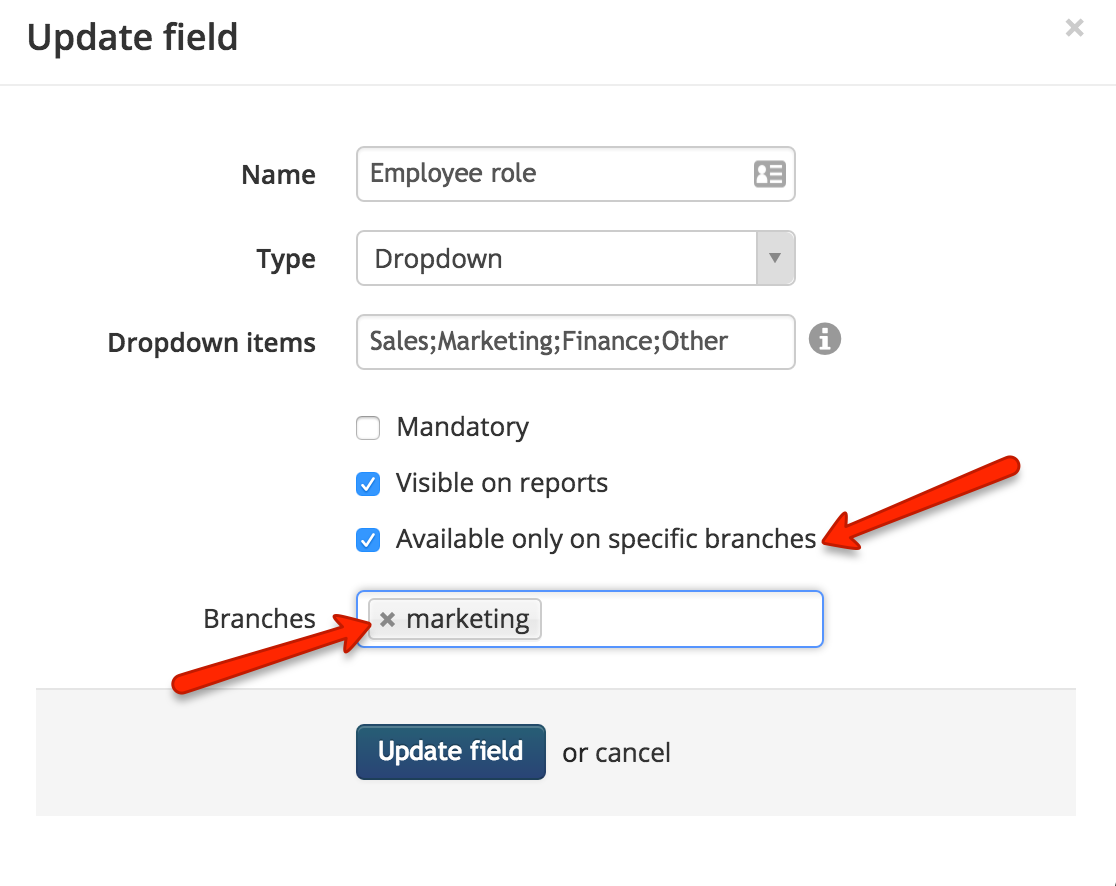Click the Dropdown items field label
The height and width of the screenshot is (886, 1116).
click(x=211, y=342)
